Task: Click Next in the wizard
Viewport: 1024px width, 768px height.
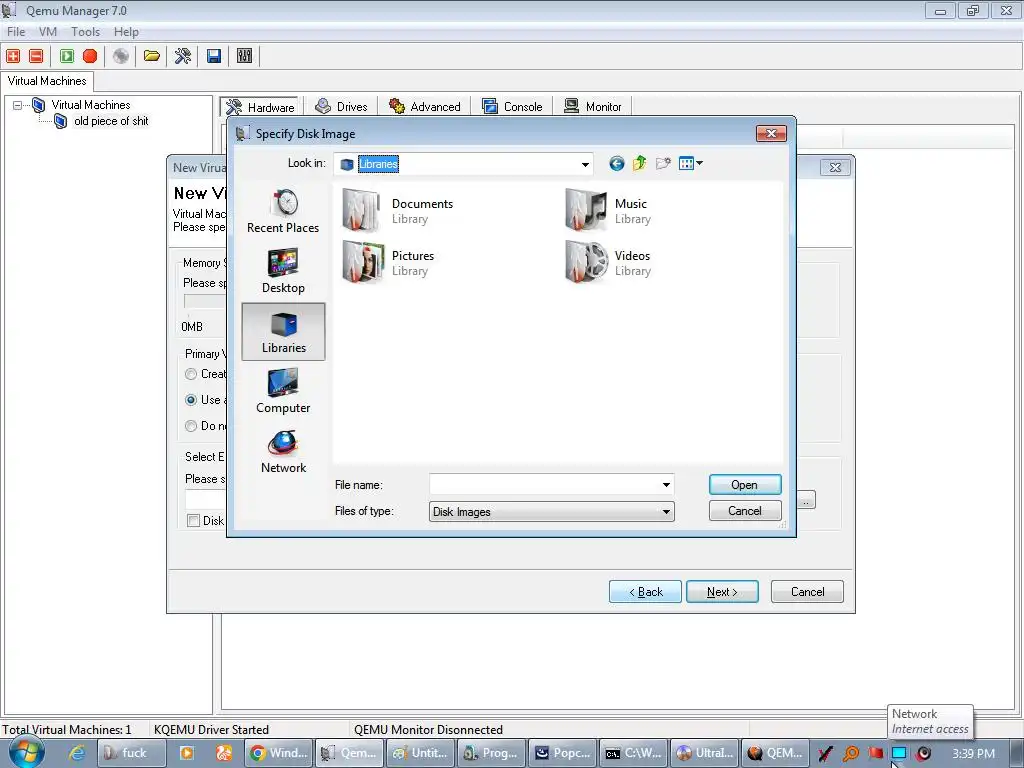Action: (722, 592)
